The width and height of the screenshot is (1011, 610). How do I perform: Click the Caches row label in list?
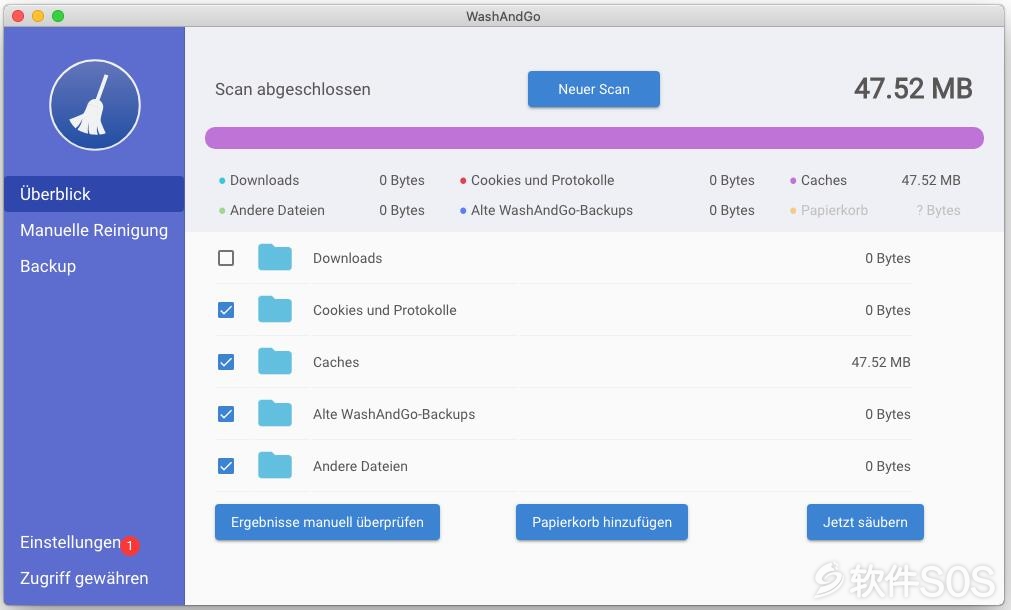(x=336, y=362)
